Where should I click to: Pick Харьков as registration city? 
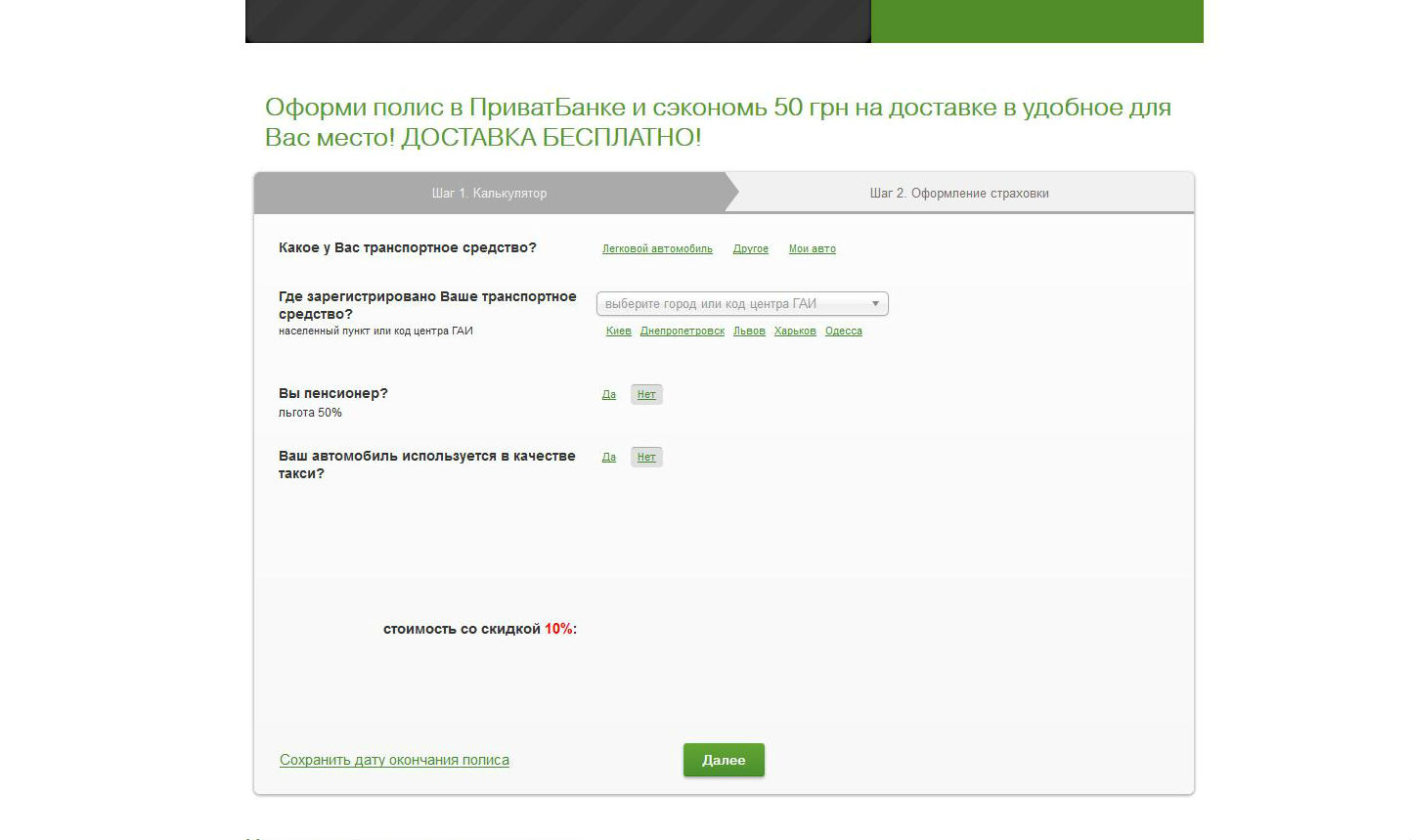[795, 331]
